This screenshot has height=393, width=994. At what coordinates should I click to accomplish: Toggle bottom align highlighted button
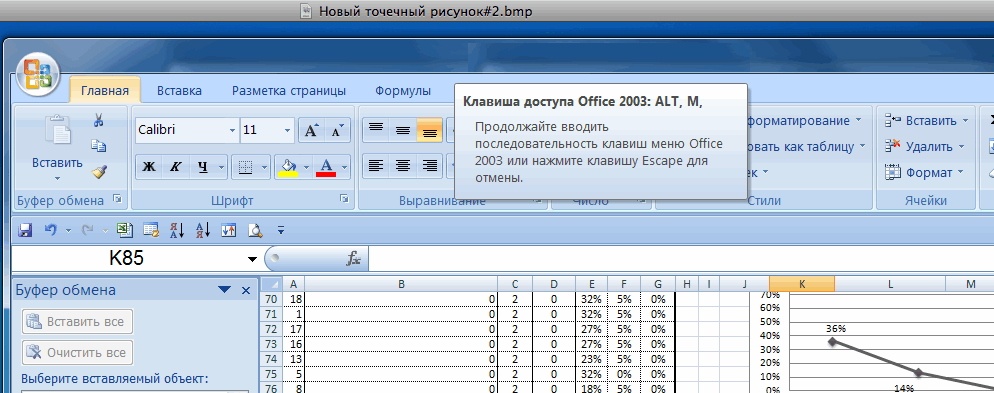coord(429,131)
